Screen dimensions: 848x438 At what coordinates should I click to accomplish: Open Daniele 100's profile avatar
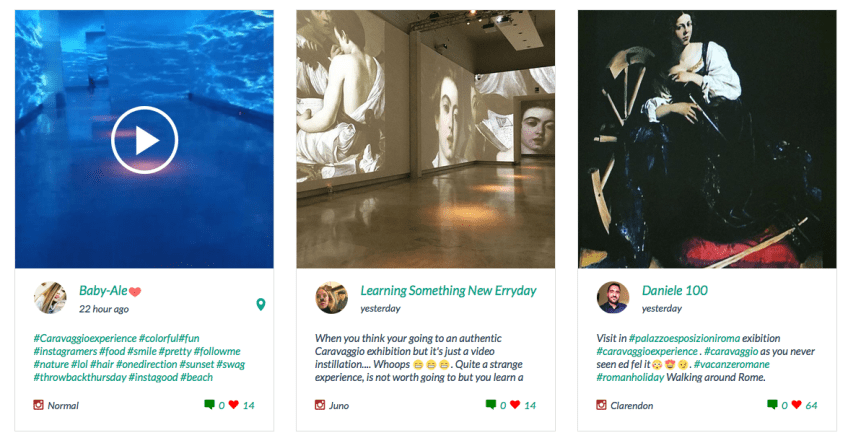pos(613,298)
